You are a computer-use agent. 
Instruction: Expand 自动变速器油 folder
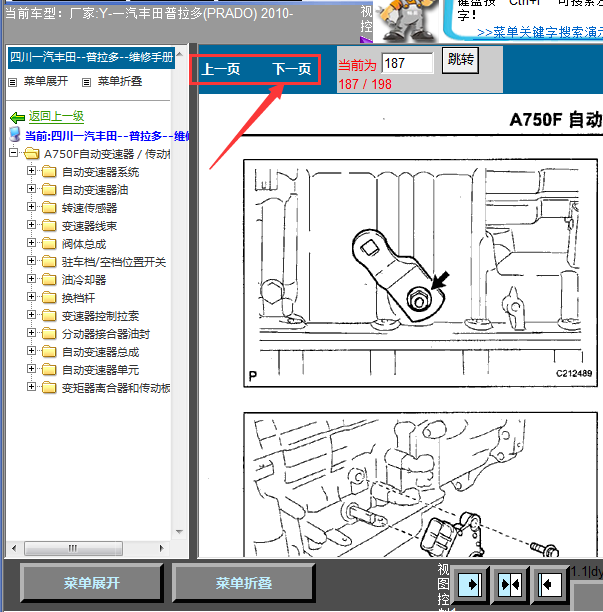(x=32, y=189)
